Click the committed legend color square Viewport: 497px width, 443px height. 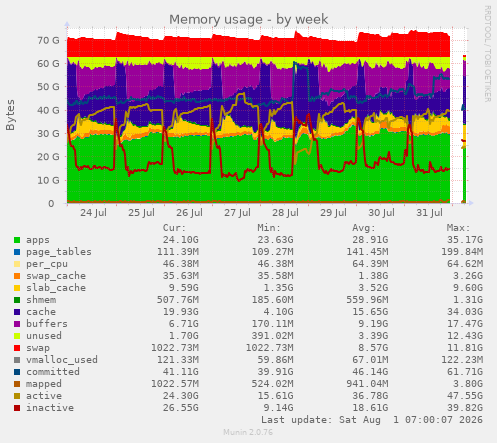click(x=17, y=372)
